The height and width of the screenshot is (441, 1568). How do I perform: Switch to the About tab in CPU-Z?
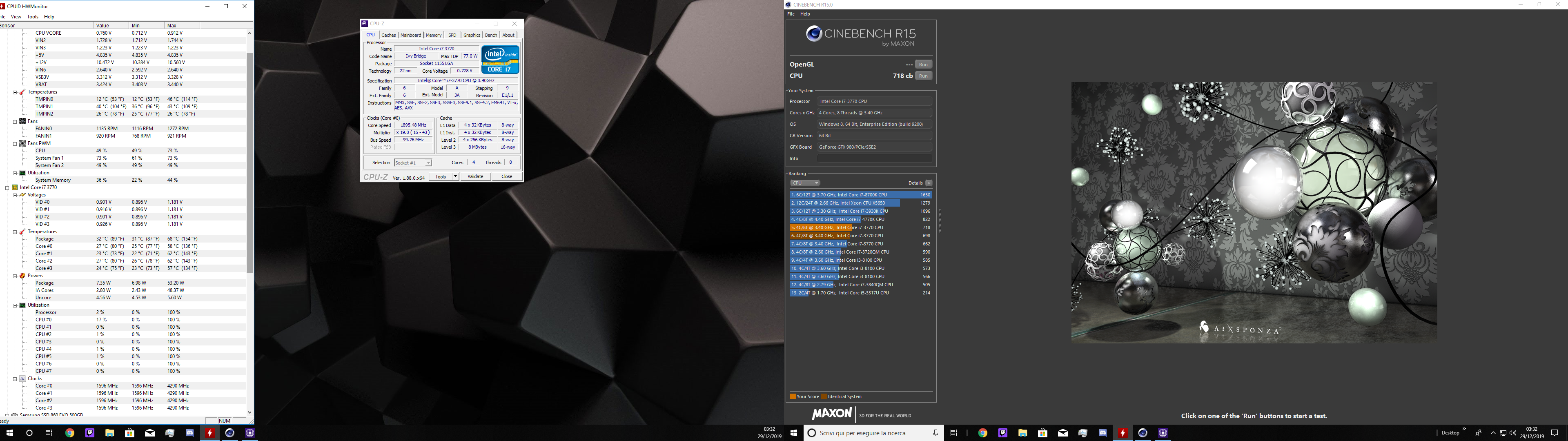[x=508, y=36]
